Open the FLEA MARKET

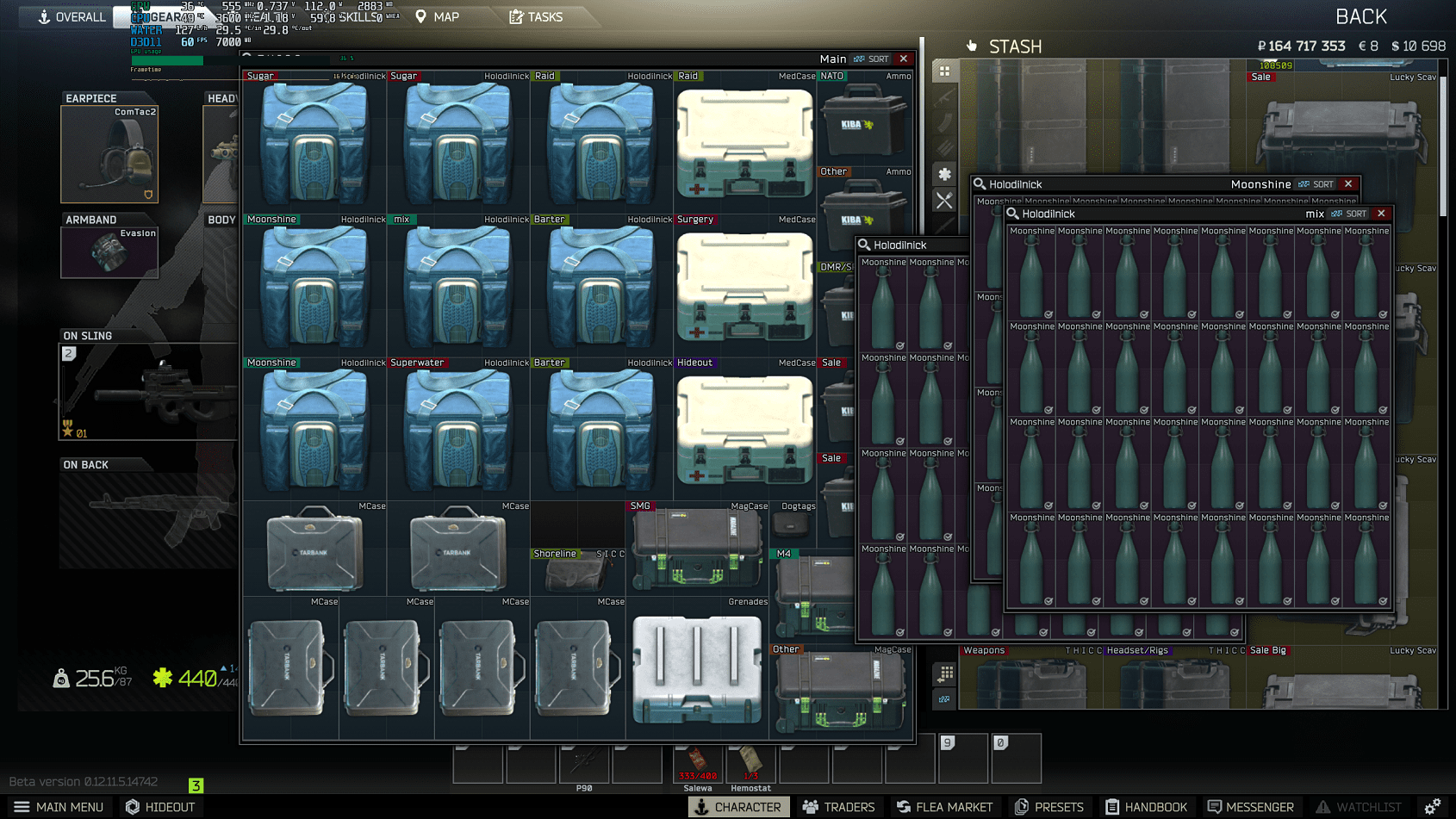pyautogui.click(x=944, y=807)
